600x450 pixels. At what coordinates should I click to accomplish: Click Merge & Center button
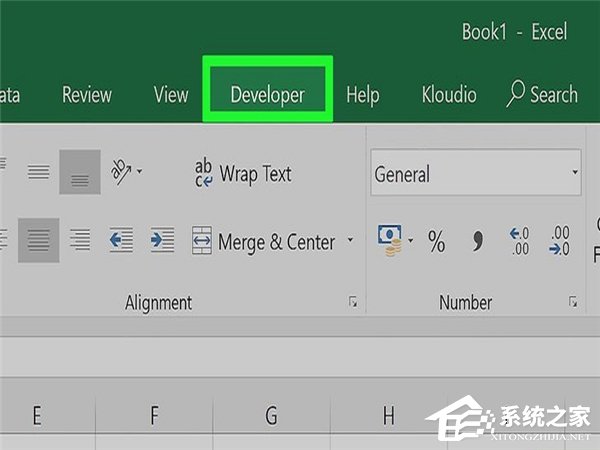[264, 241]
